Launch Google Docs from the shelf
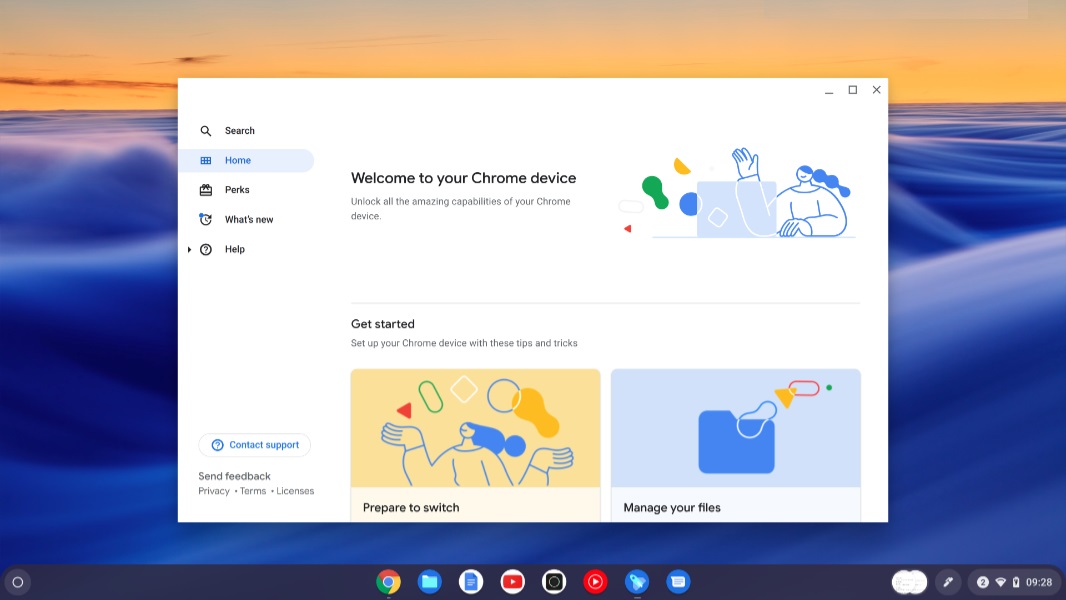 click(x=471, y=581)
